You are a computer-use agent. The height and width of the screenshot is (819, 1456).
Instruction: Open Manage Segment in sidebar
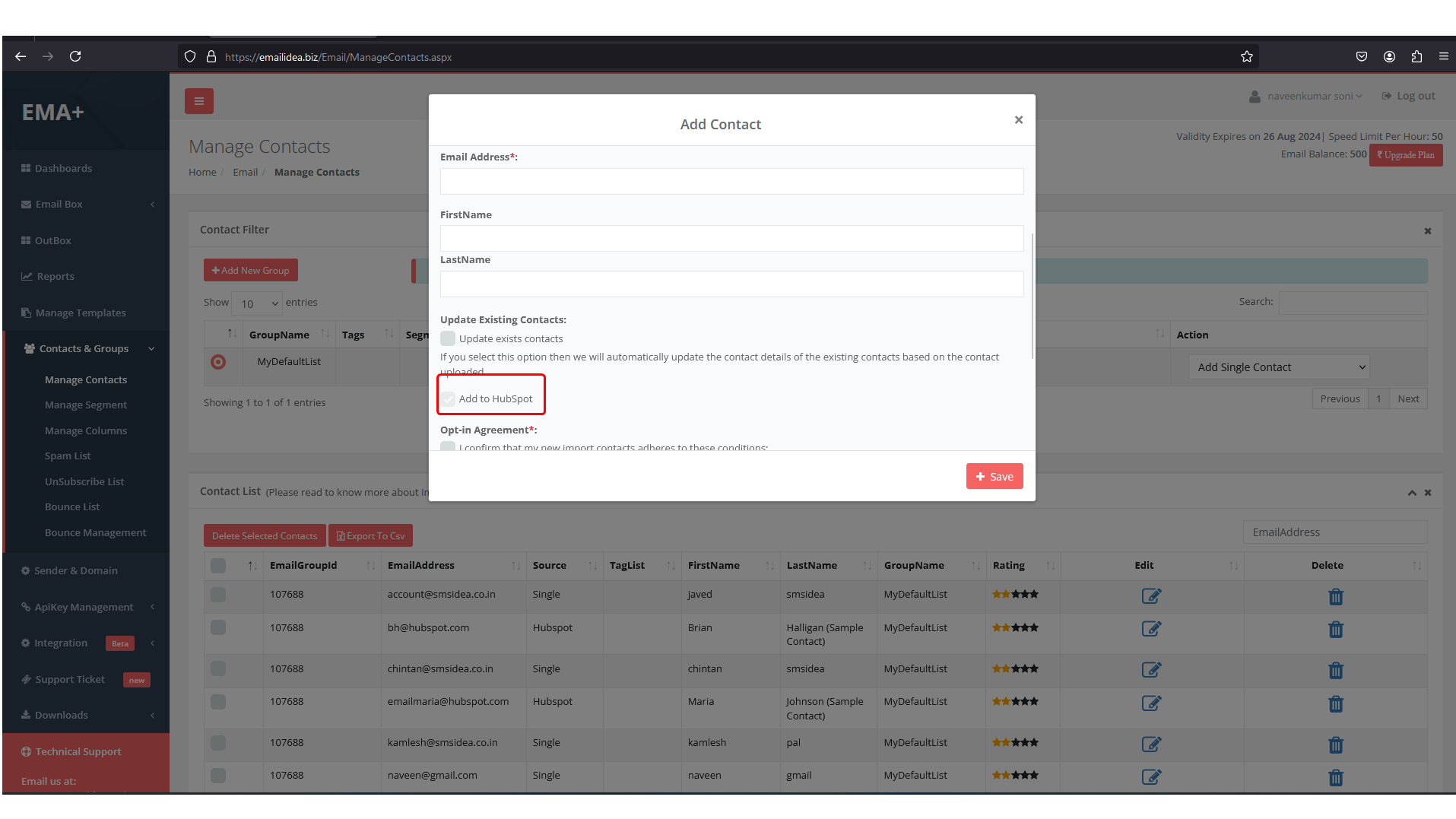coord(86,405)
